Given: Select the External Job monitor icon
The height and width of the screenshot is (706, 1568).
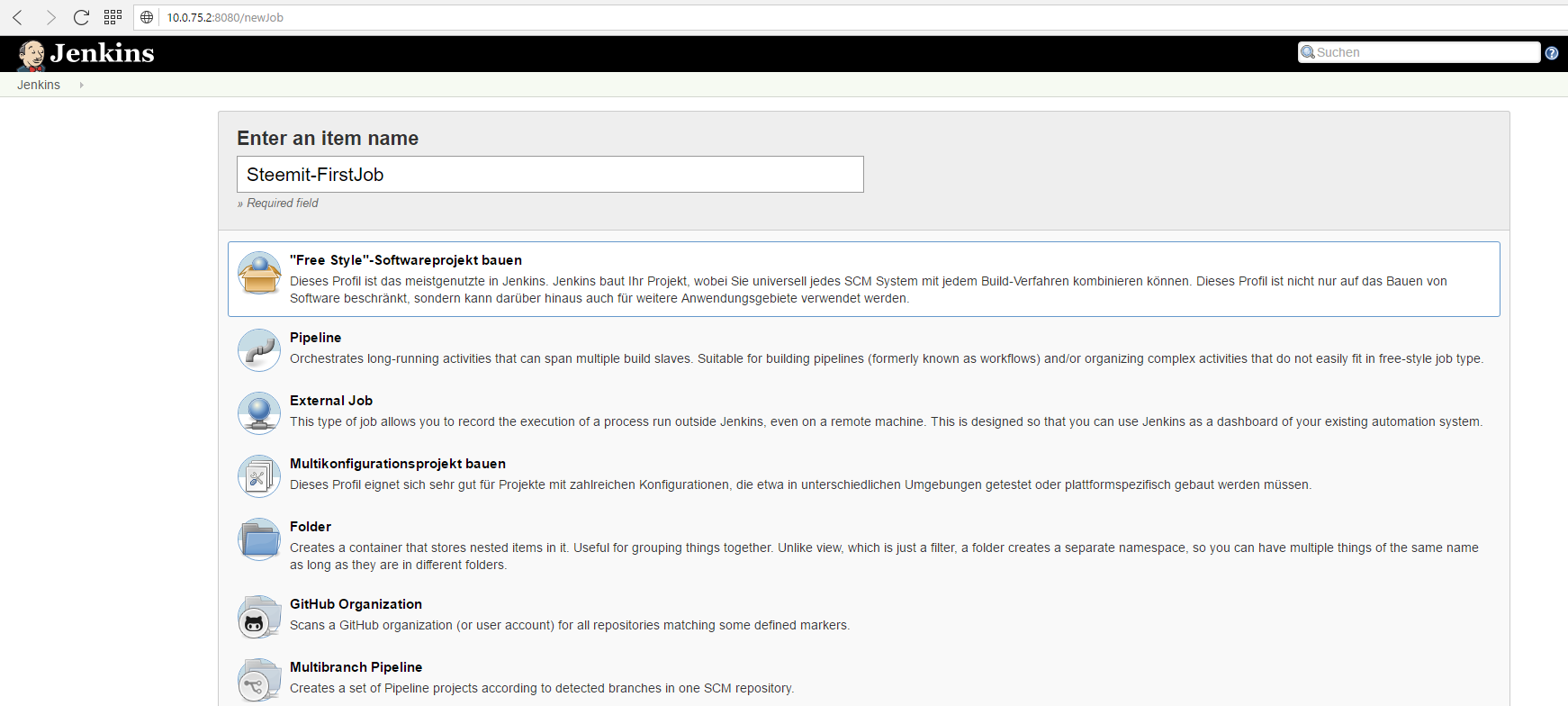Looking at the screenshot, I should pyautogui.click(x=259, y=413).
